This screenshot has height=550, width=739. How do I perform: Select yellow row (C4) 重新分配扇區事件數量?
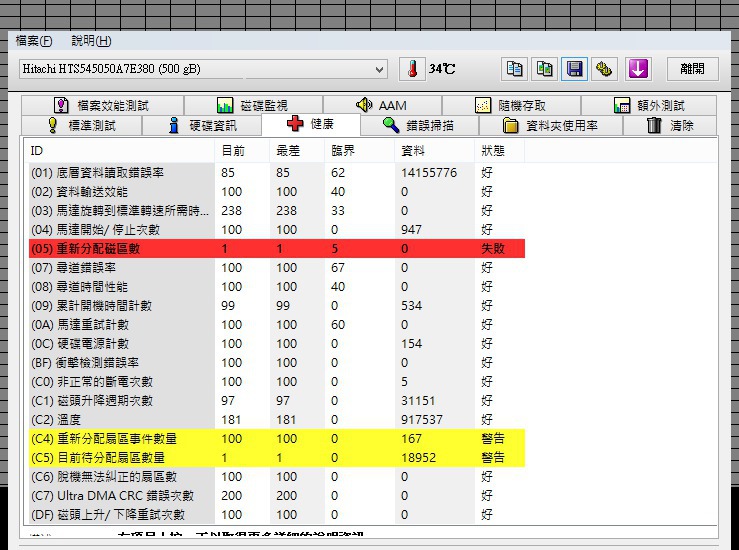click(x=277, y=439)
